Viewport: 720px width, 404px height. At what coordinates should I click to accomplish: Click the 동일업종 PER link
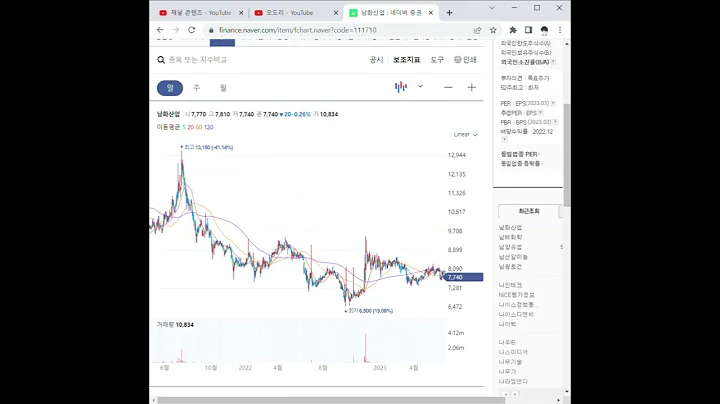519,154
